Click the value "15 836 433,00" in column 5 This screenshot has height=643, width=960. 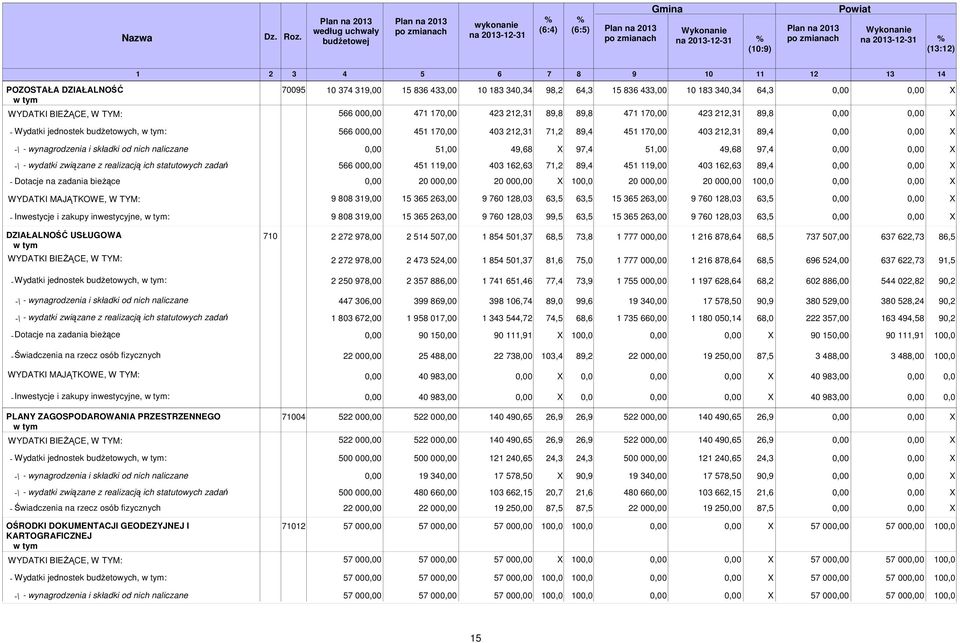[x=429, y=90]
